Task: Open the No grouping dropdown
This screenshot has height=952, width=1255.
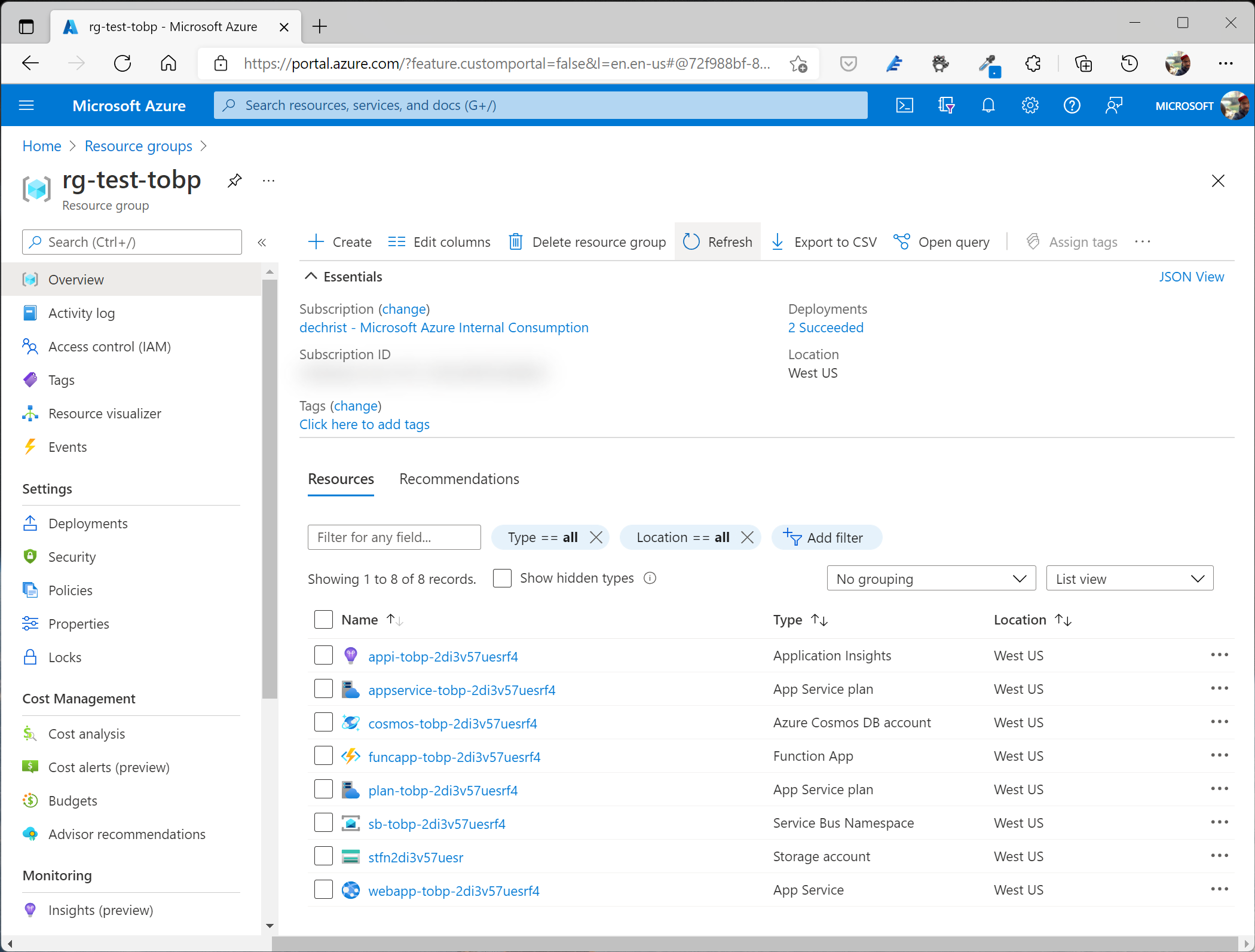Action: click(x=930, y=578)
